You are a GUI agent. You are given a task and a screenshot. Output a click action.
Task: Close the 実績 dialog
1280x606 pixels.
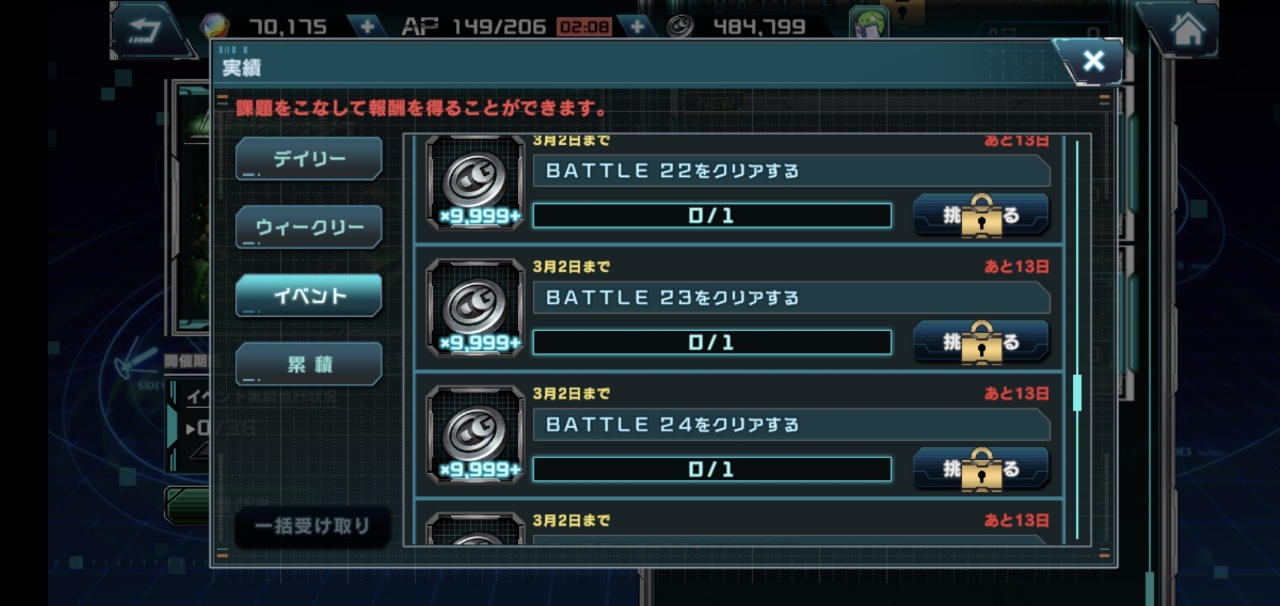pyautogui.click(x=1093, y=61)
